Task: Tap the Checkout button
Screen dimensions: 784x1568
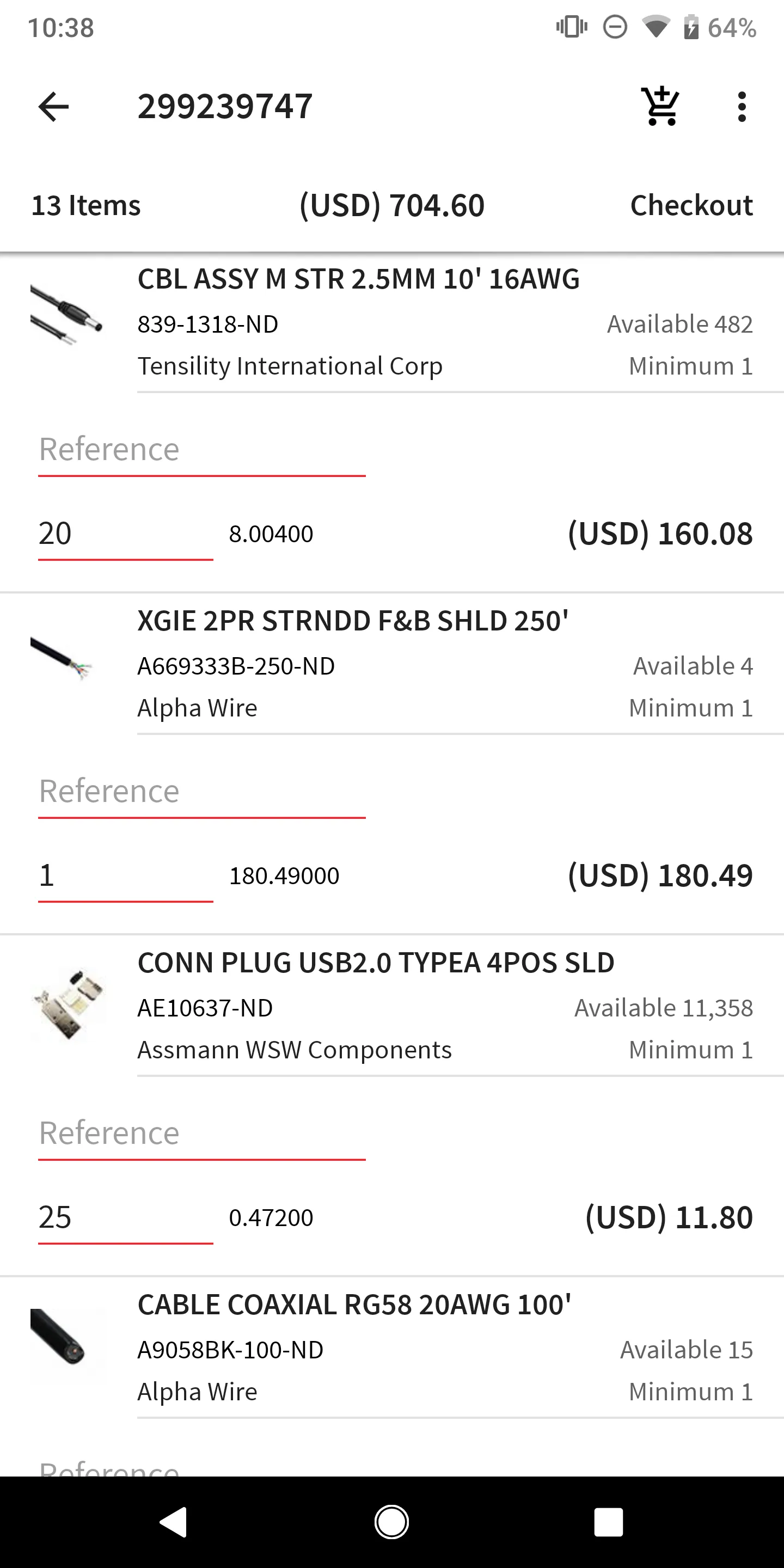Action: 691,205
